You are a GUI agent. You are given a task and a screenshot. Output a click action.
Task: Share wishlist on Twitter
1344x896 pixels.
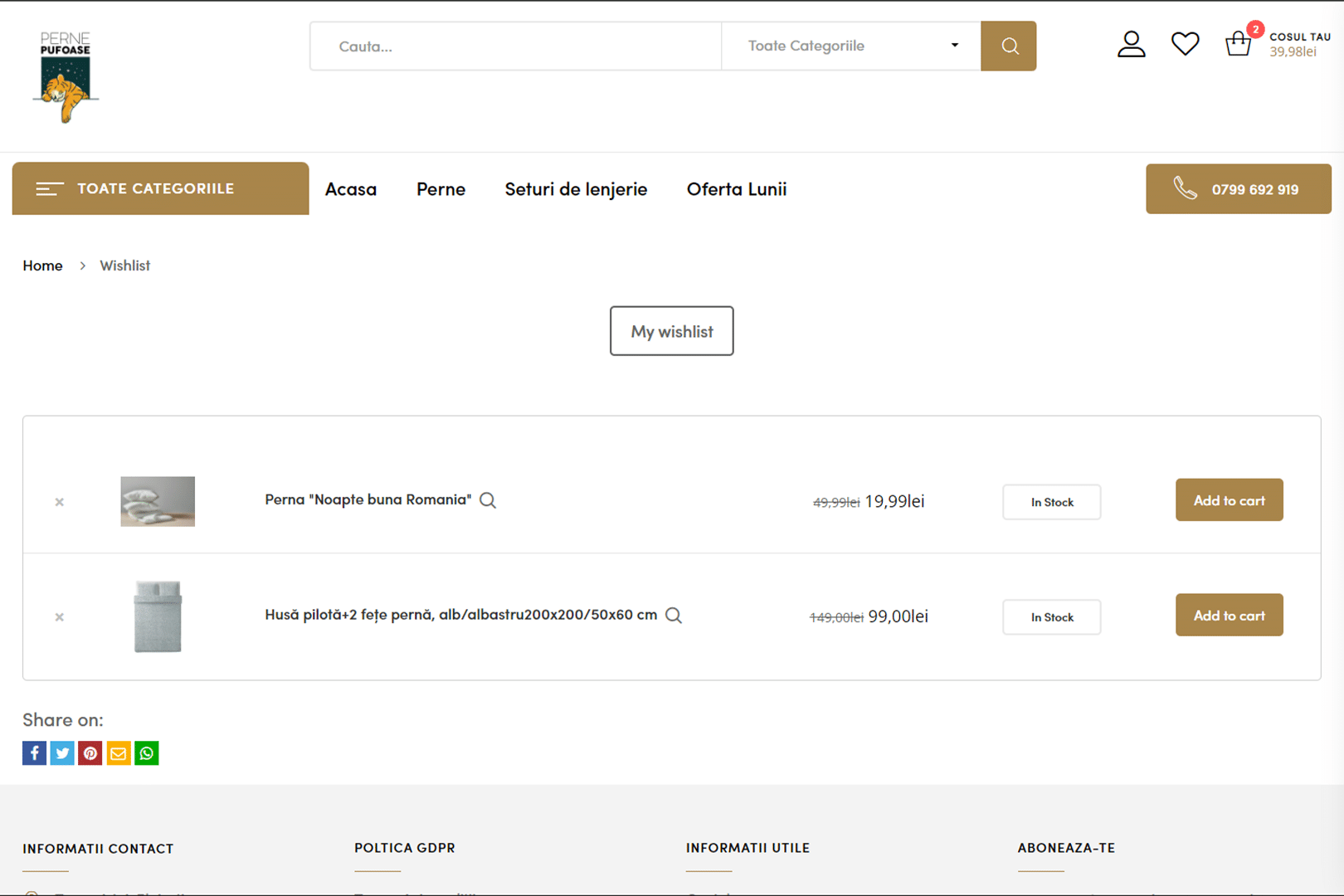coord(62,753)
